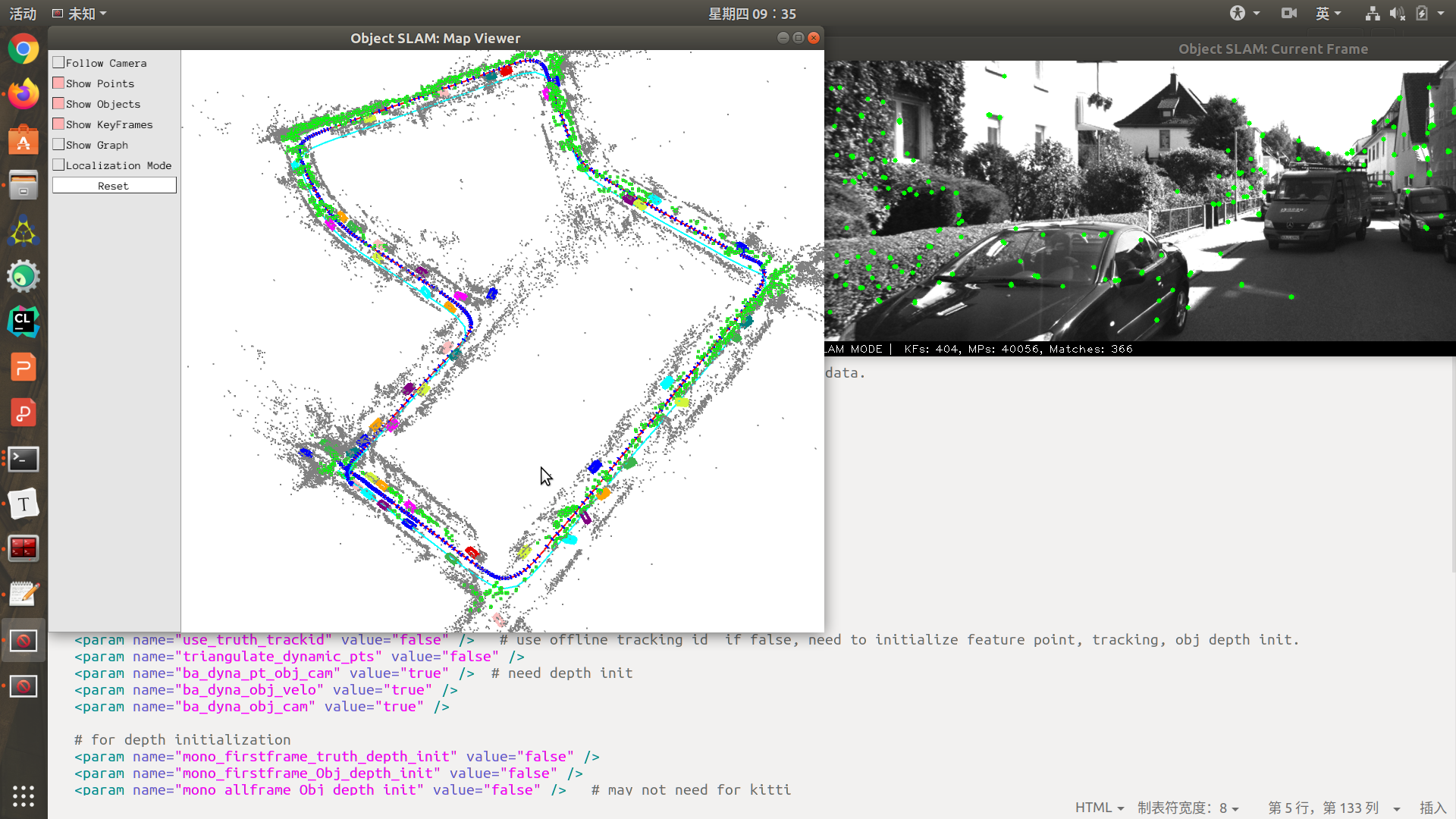Toggle the Show Points checkbox
Viewport: 1456px width, 819px height.
(x=58, y=83)
